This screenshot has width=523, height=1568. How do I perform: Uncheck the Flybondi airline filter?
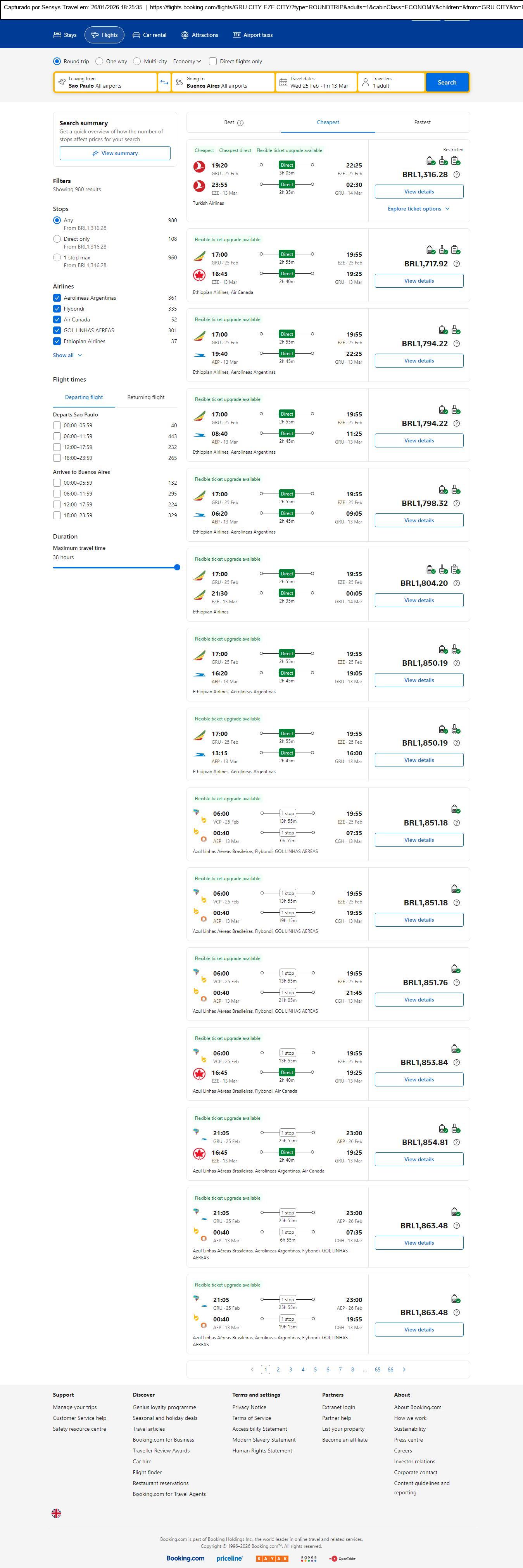point(57,309)
